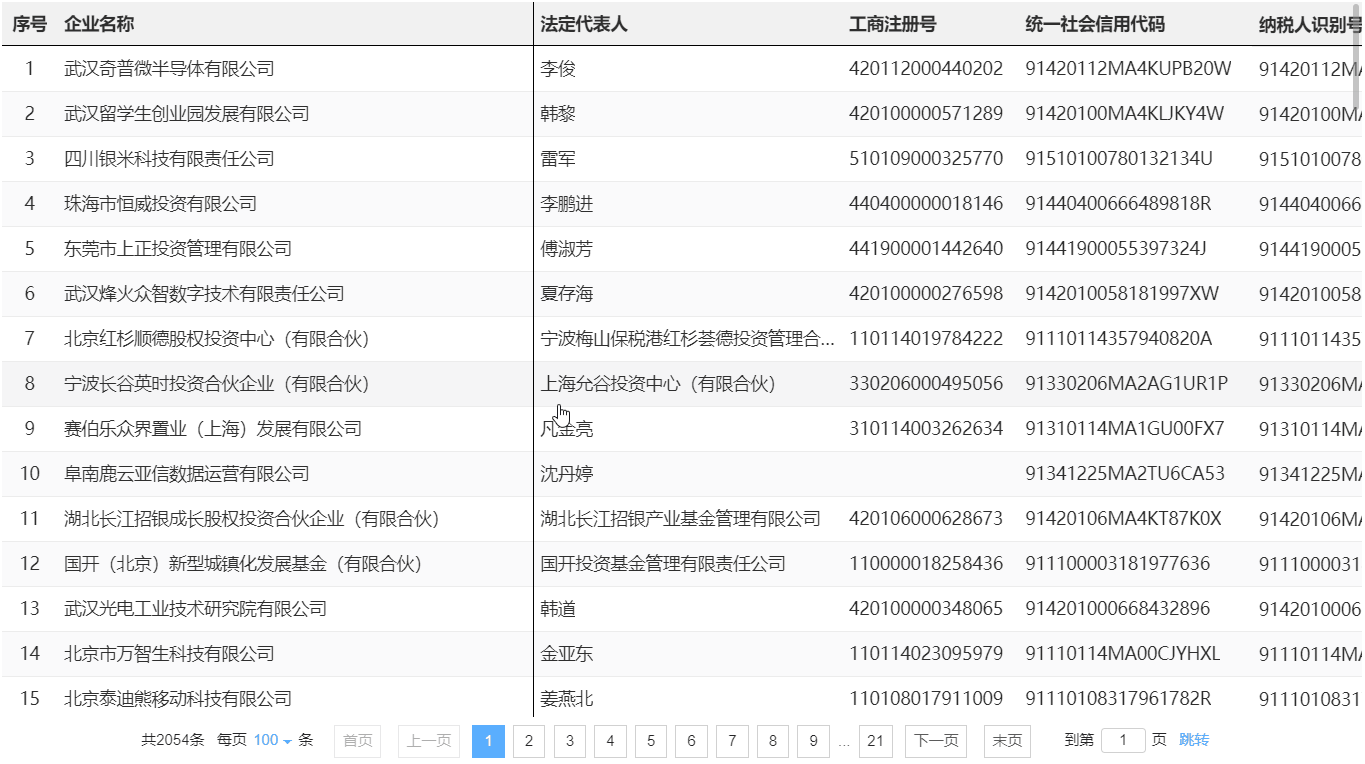
Task: Select page 3 in the pagination bar
Action: click(569, 741)
